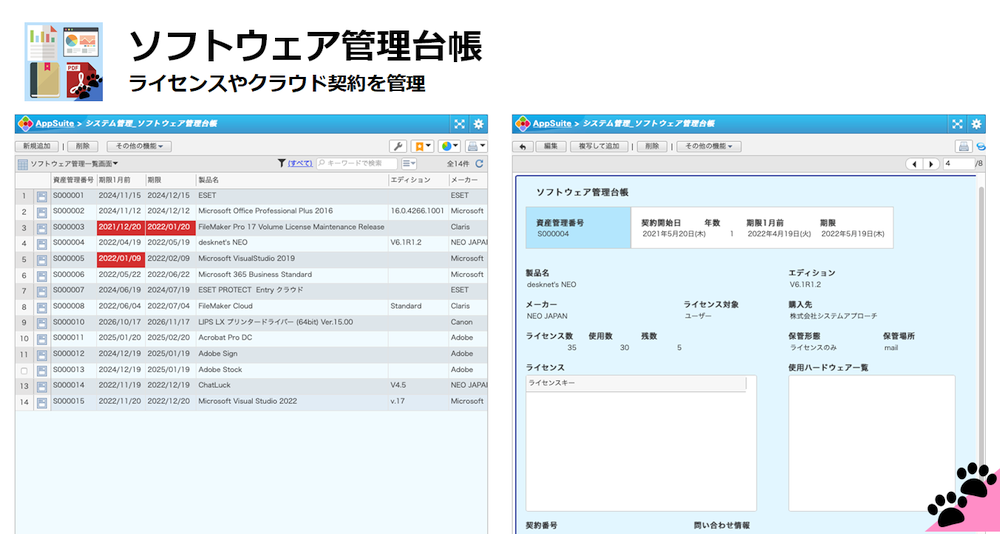
Task: Expand その他の機能 dropdown in list toolbar
Action: pyautogui.click(x=140, y=146)
